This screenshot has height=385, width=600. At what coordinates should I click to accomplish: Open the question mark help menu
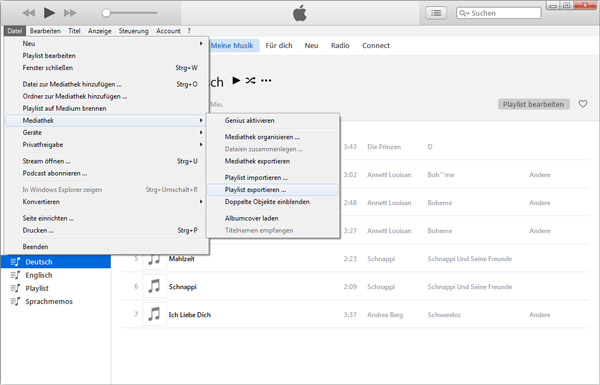tap(189, 31)
